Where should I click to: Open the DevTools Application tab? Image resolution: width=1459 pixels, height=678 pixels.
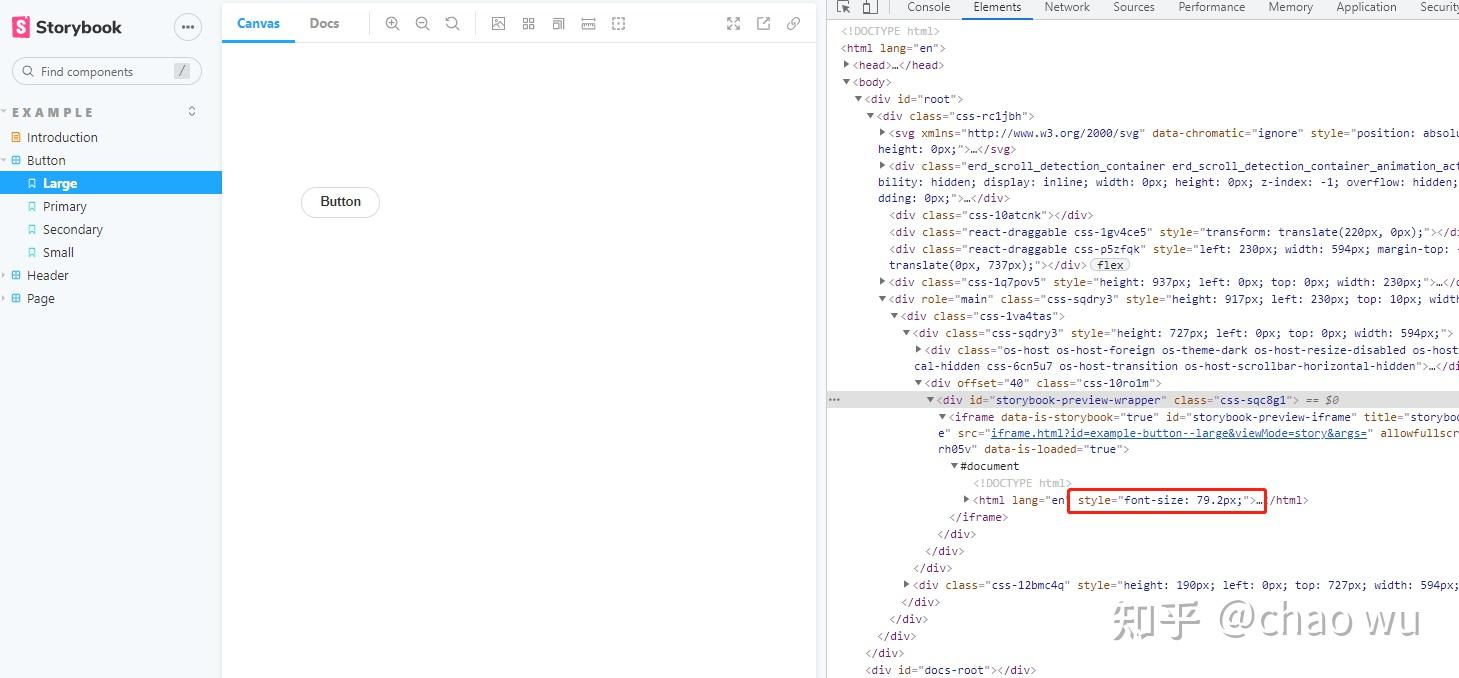click(1366, 7)
